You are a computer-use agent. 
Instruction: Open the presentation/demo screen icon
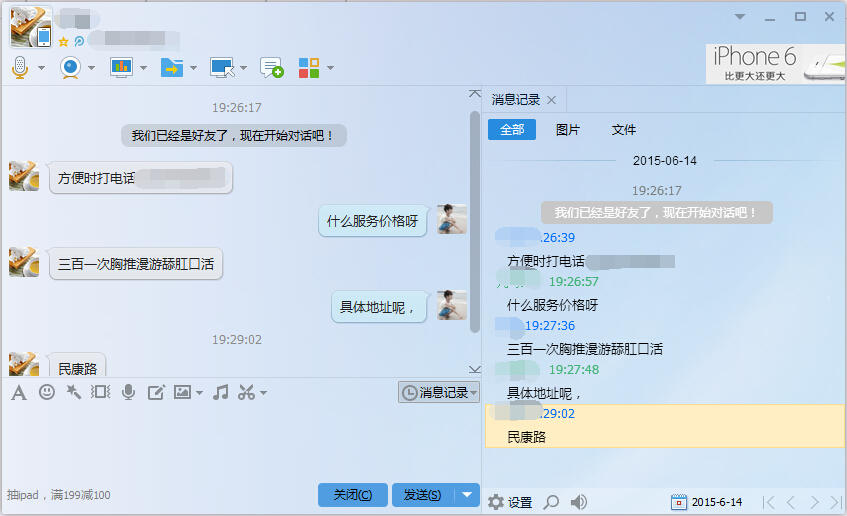point(122,68)
